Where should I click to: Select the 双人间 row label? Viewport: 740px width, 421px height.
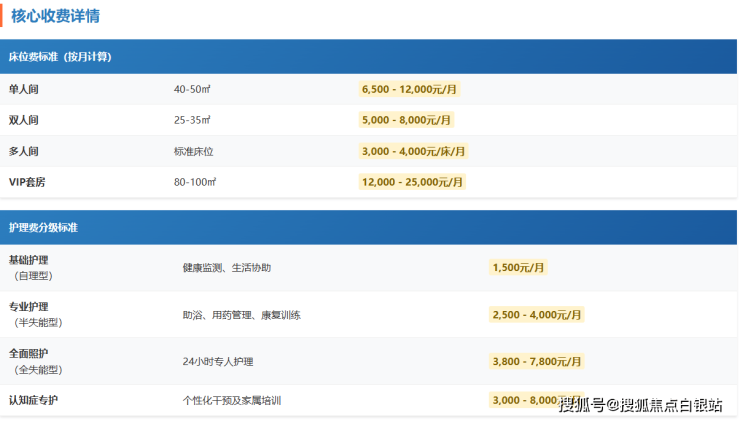pyautogui.click(x=24, y=120)
